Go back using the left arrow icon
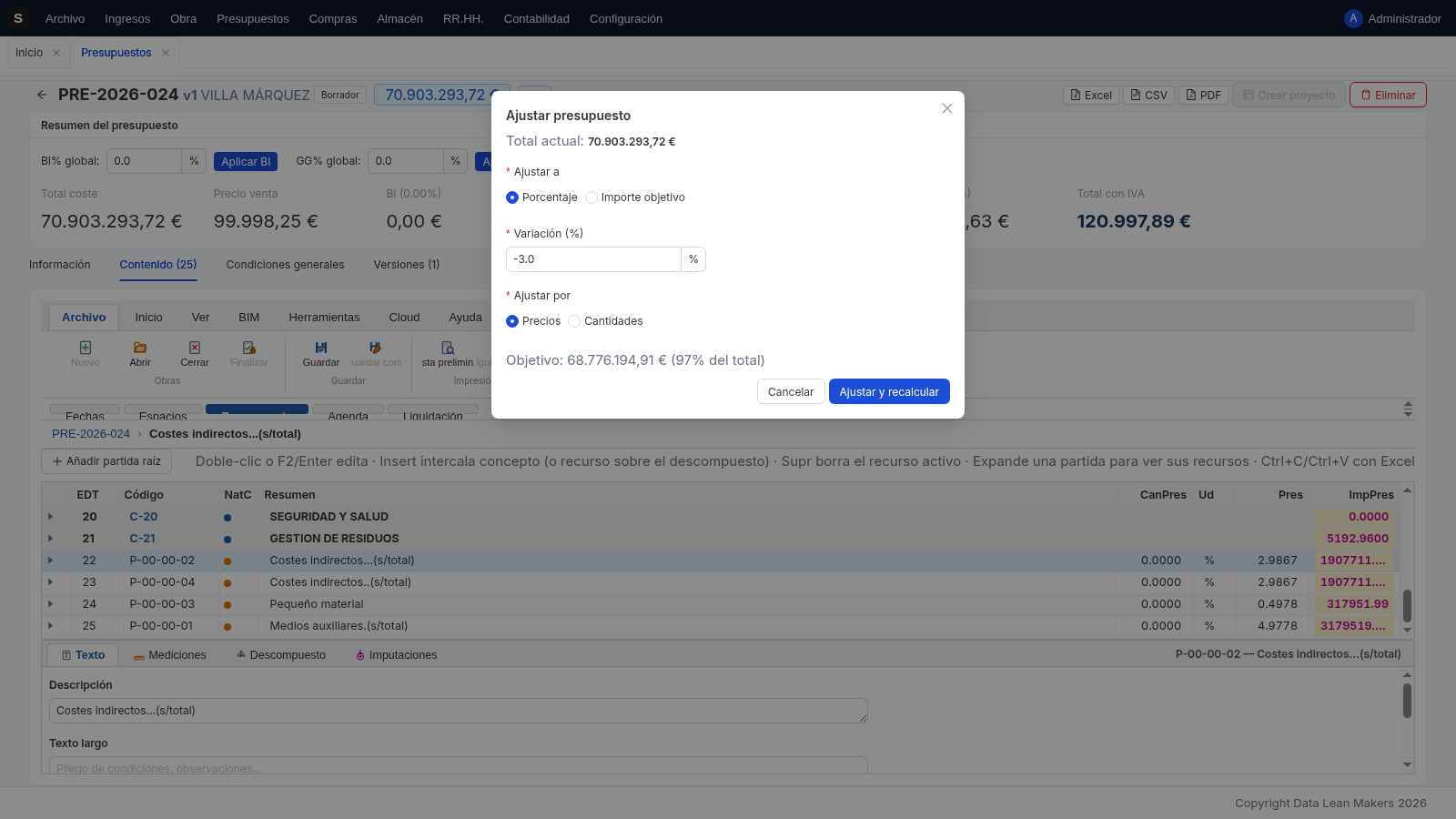1456x819 pixels. 42,95
